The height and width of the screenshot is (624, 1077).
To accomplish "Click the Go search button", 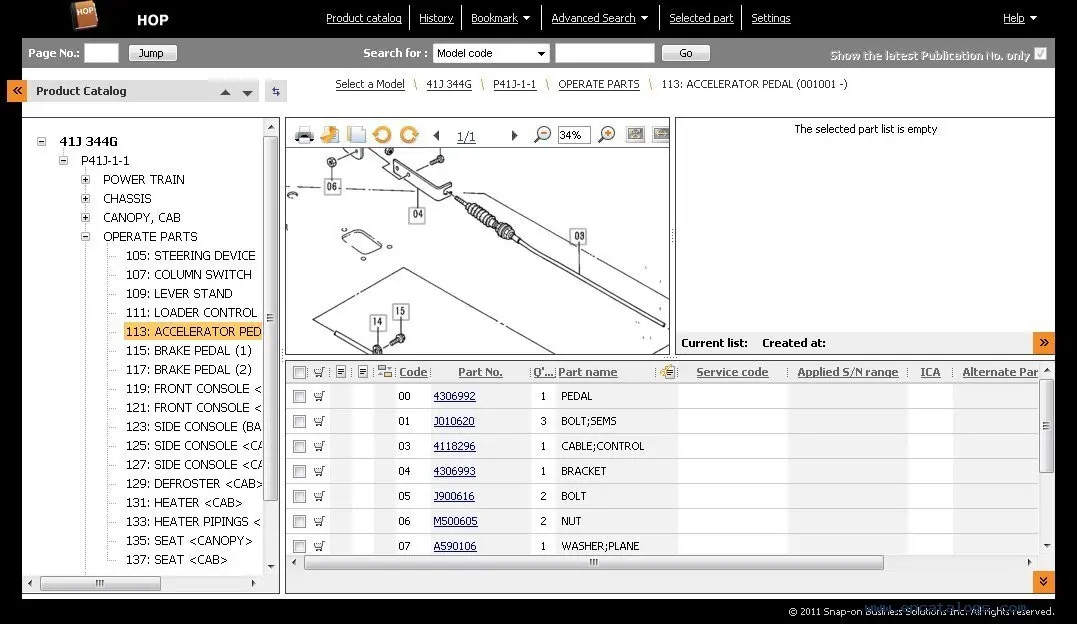I will [x=685, y=53].
